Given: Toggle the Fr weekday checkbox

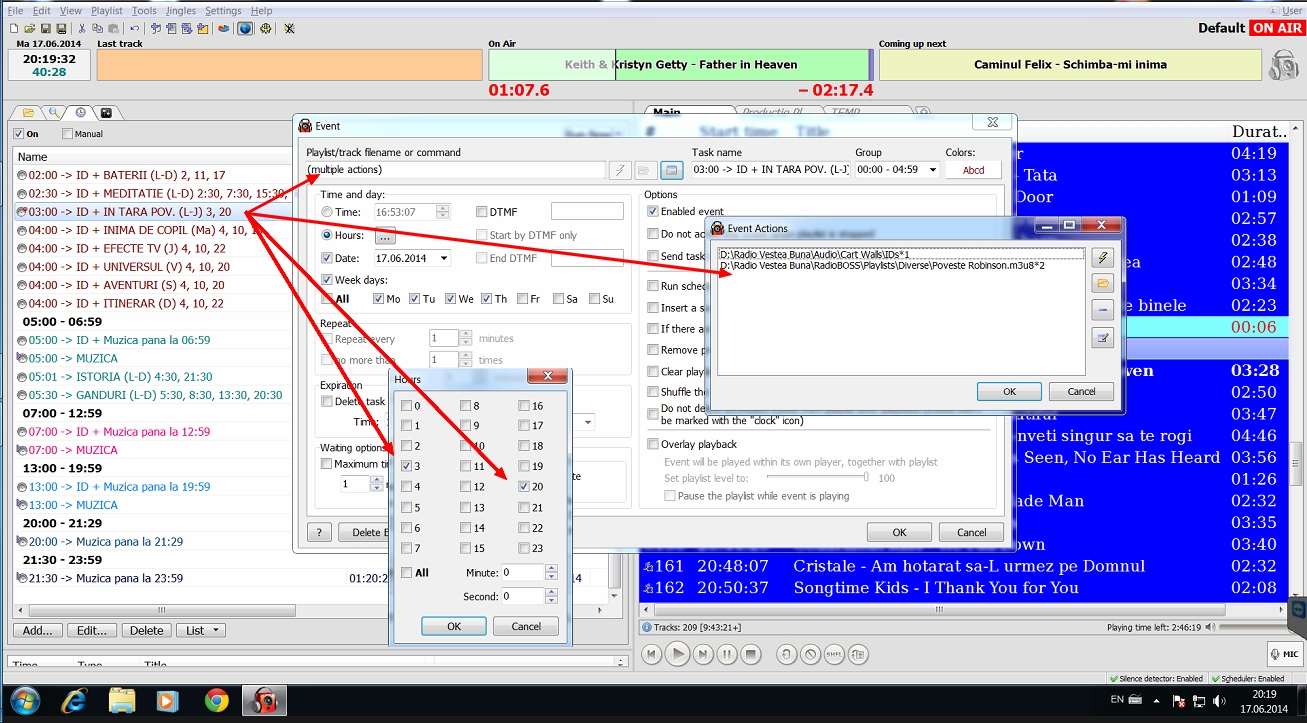Looking at the screenshot, I should pos(523,299).
